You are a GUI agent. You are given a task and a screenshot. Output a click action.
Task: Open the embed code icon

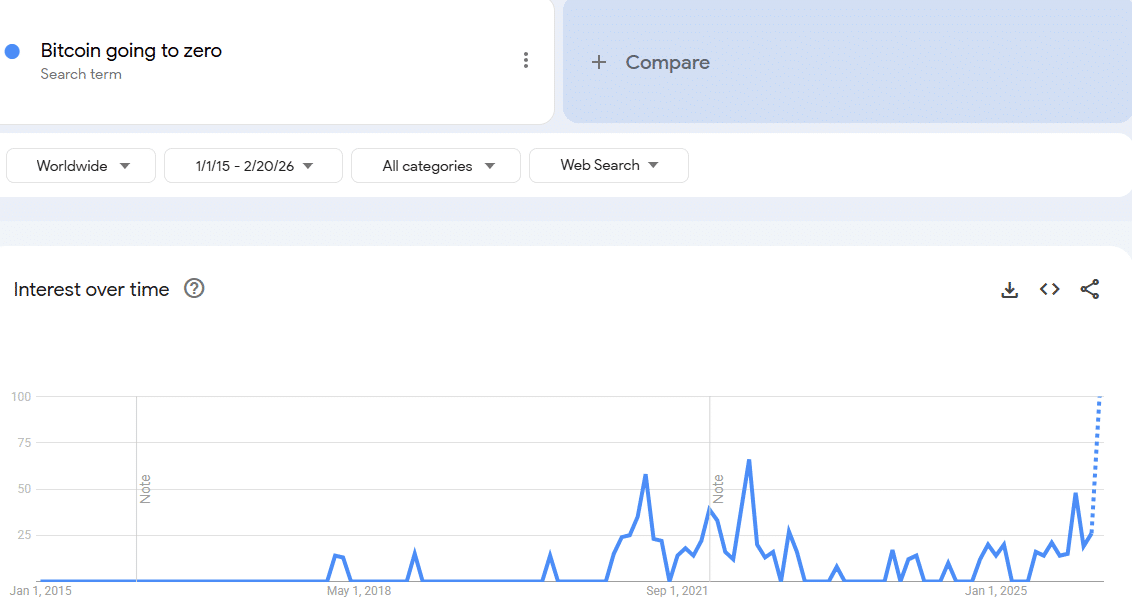point(1050,290)
